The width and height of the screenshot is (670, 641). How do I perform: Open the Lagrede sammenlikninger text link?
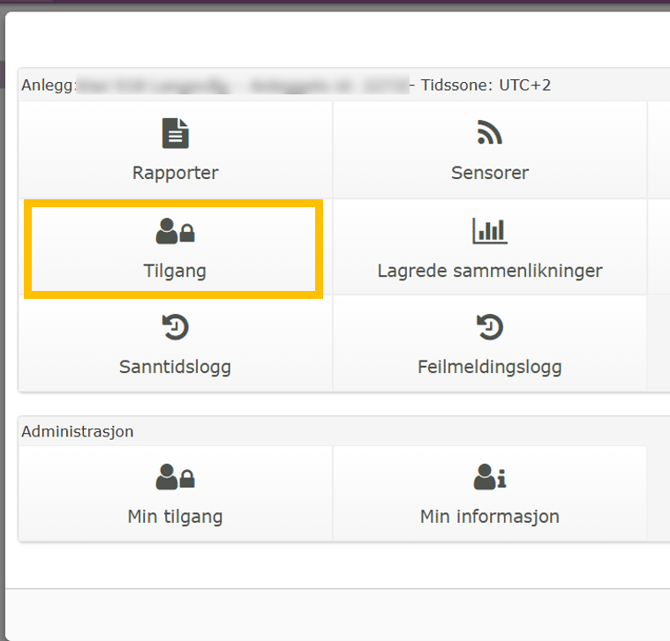(489, 271)
